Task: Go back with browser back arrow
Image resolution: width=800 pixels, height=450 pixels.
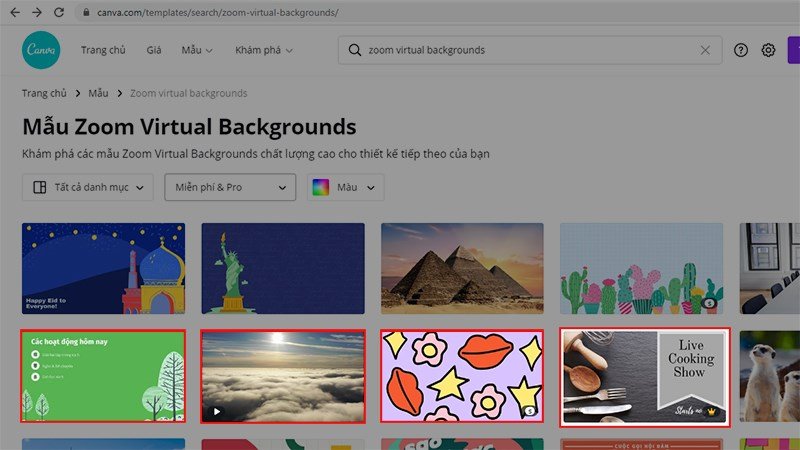Action: click(15, 12)
